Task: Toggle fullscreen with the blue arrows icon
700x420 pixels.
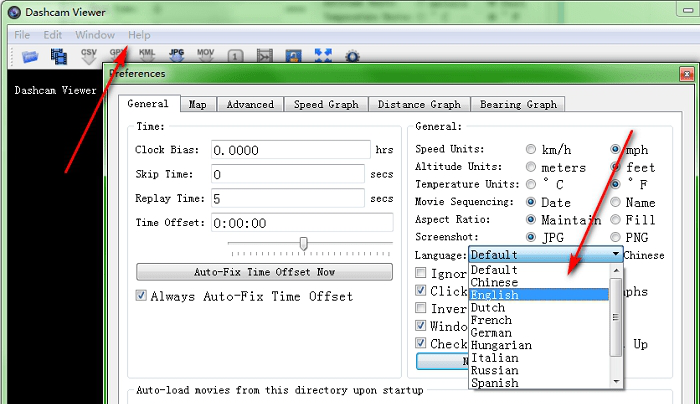Action: click(x=323, y=56)
